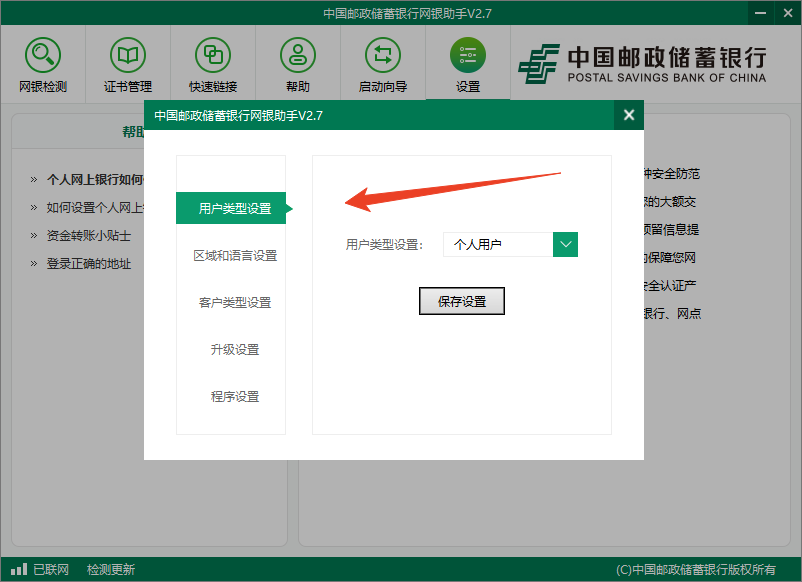802x582 pixels.
Task: Launch the 启动向导 wizard icon
Action: pyautogui.click(x=383, y=55)
